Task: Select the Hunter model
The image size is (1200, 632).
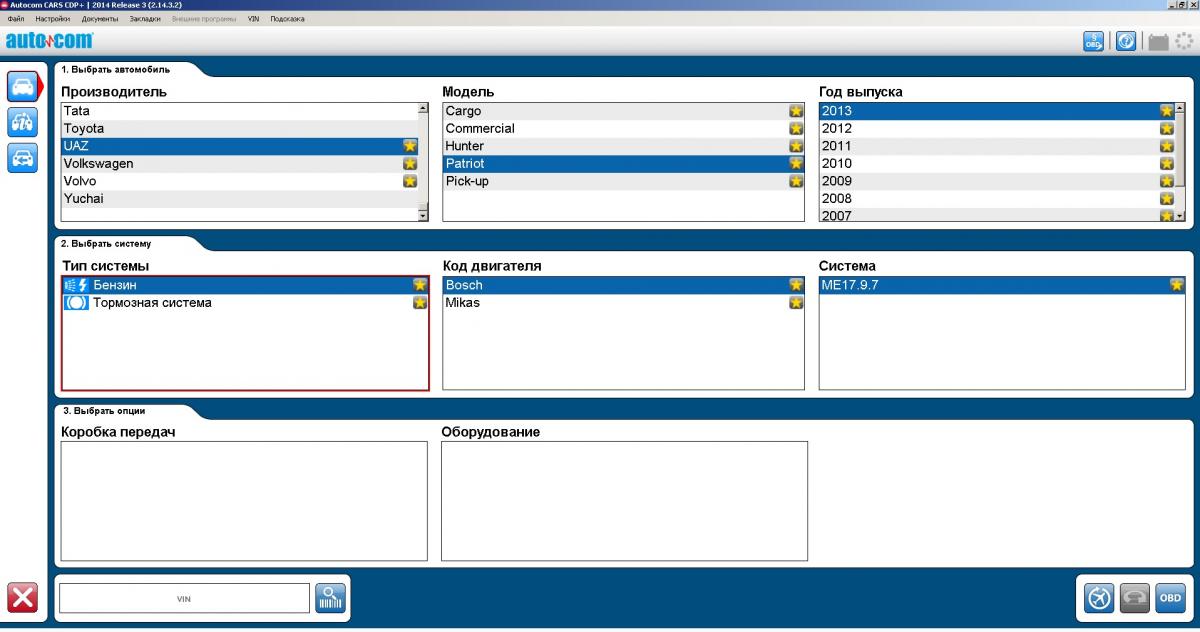Action: click(623, 146)
